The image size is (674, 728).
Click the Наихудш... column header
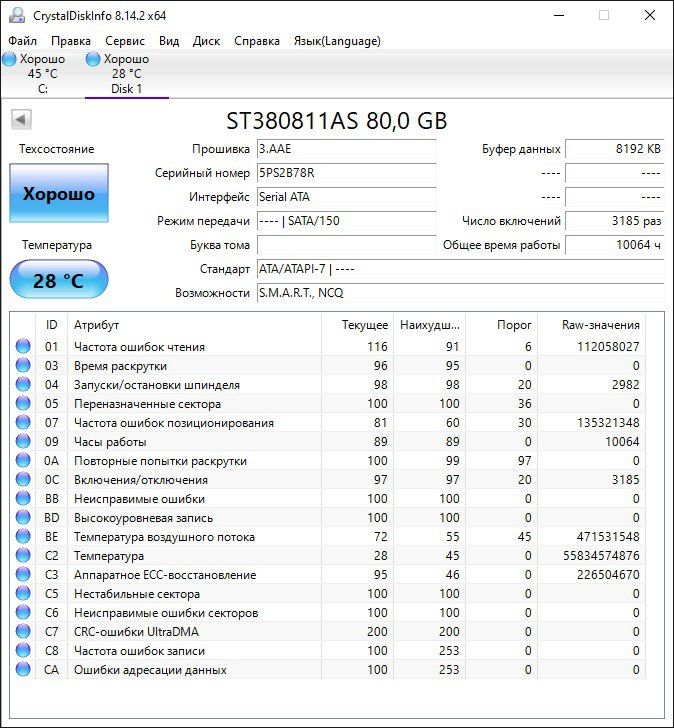coord(429,325)
